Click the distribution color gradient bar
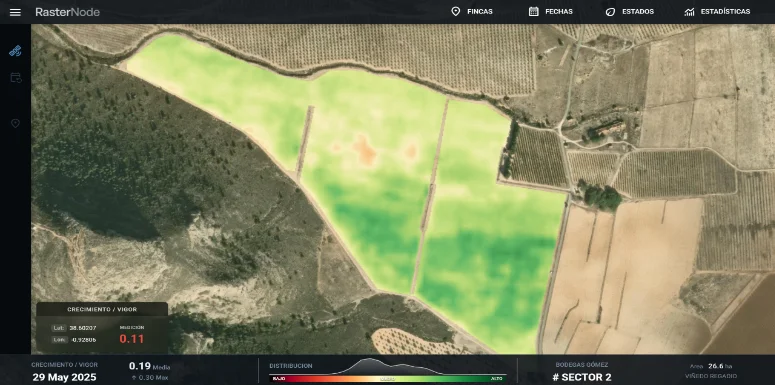This screenshot has height=385, width=775. click(388, 379)
